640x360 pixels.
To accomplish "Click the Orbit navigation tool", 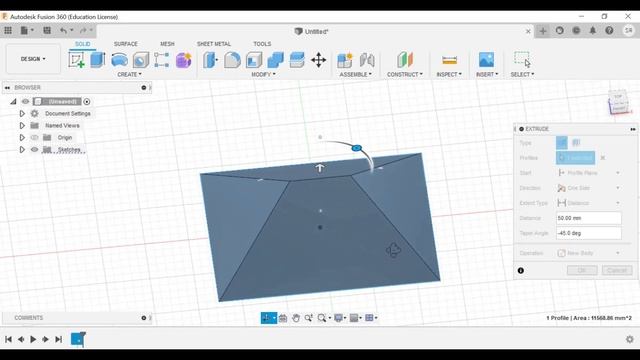I will [267, 318].
